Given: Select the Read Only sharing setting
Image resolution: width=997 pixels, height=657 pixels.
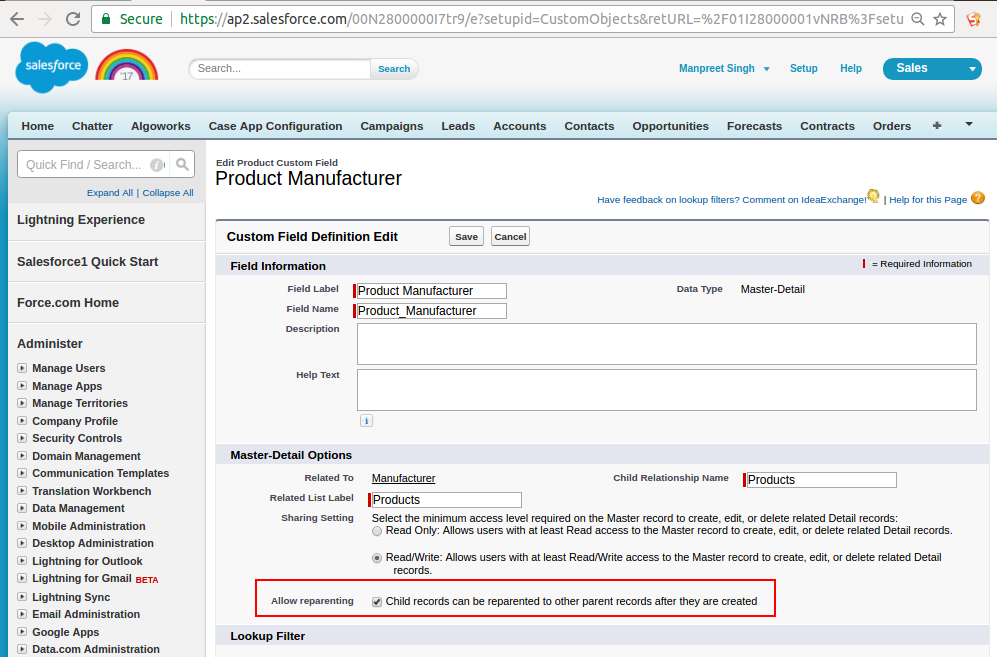Looking at the screenshot, I should [x=377, y=531].
